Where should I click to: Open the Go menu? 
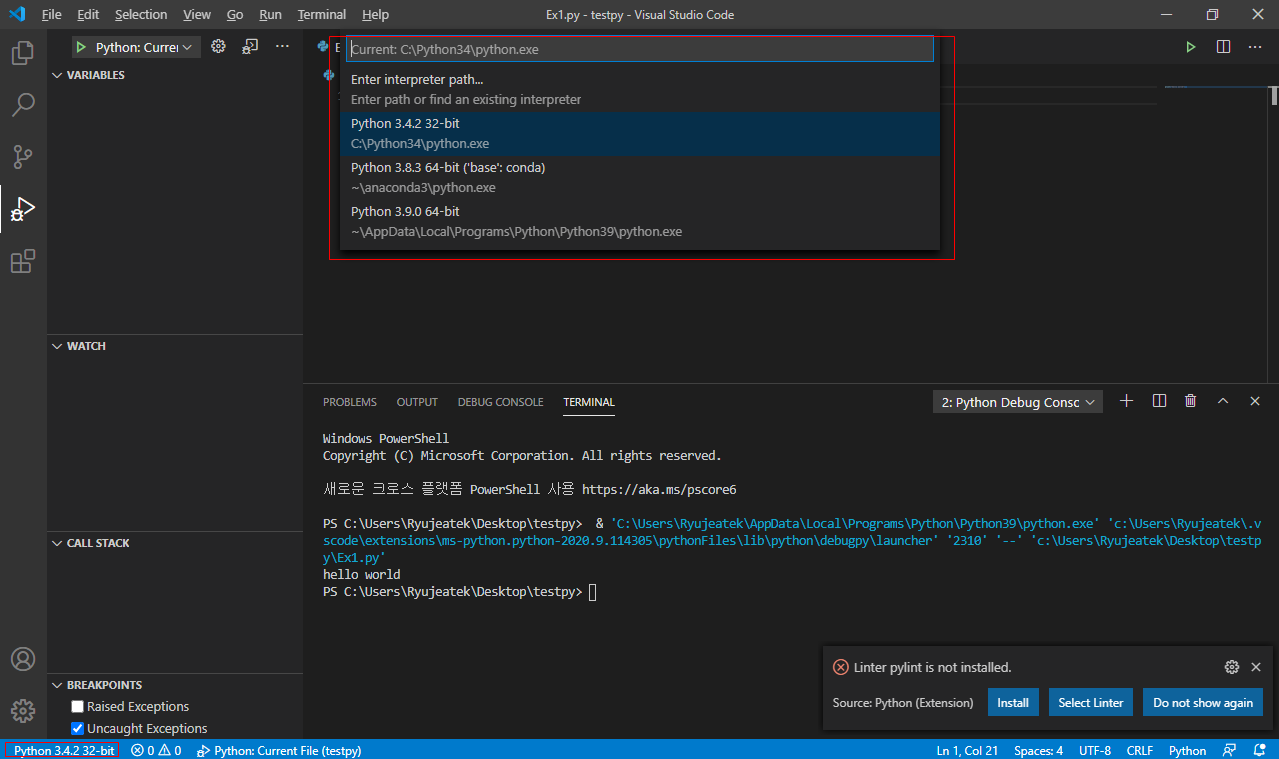(x=235, y=15)
